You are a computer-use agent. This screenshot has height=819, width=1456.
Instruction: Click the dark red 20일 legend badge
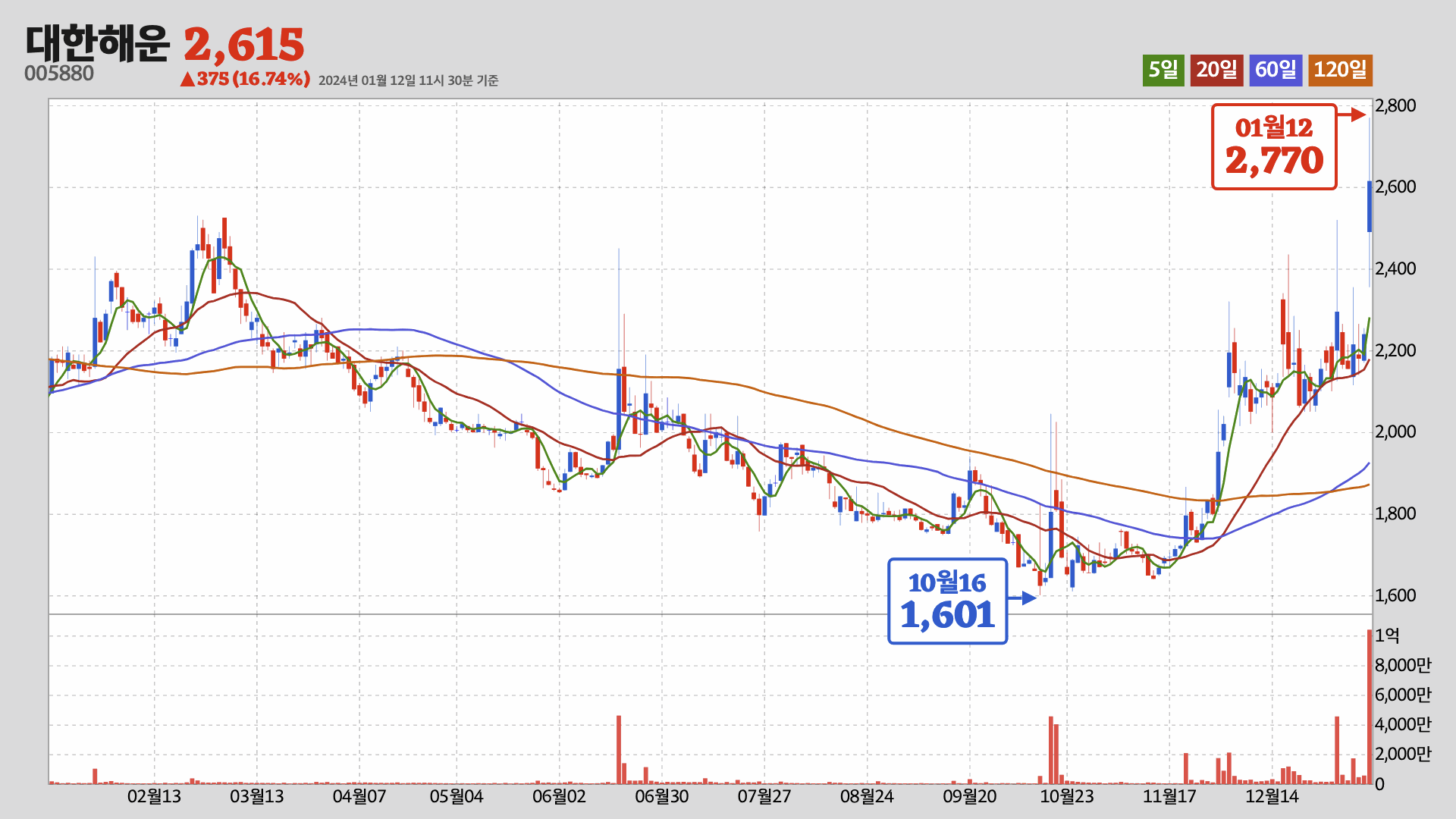pos(1216,71)
